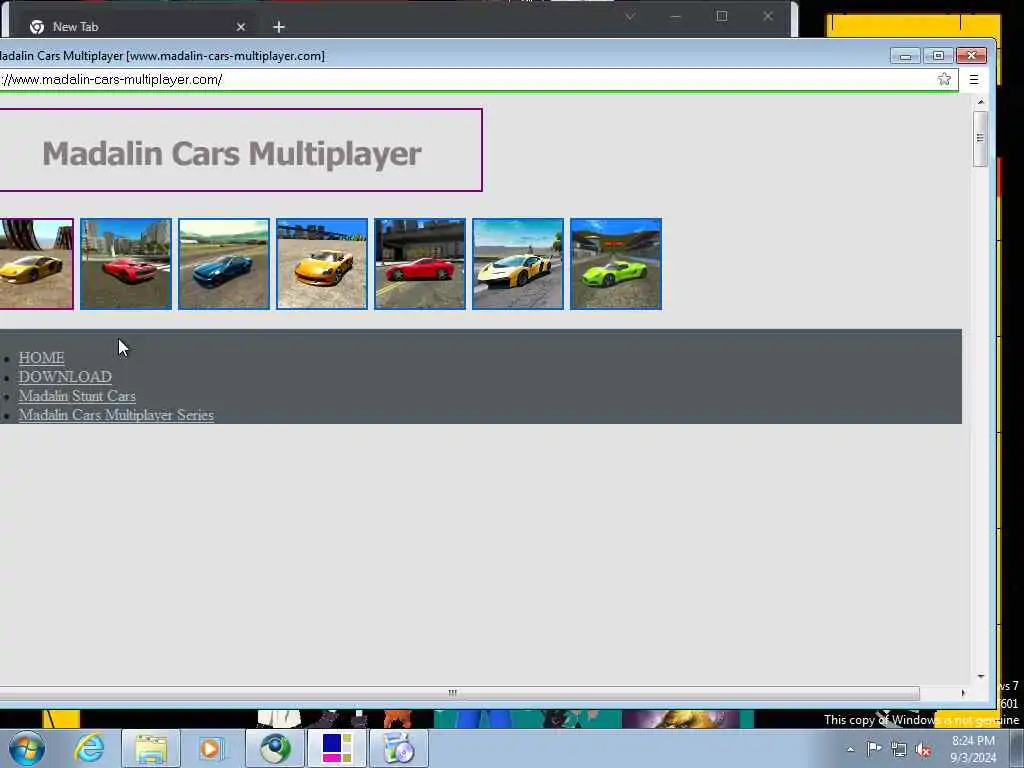The width and height of the screenshot is (1024, 768).
Task: Add a new tab in Chrome window
Action: pos(279,27)
